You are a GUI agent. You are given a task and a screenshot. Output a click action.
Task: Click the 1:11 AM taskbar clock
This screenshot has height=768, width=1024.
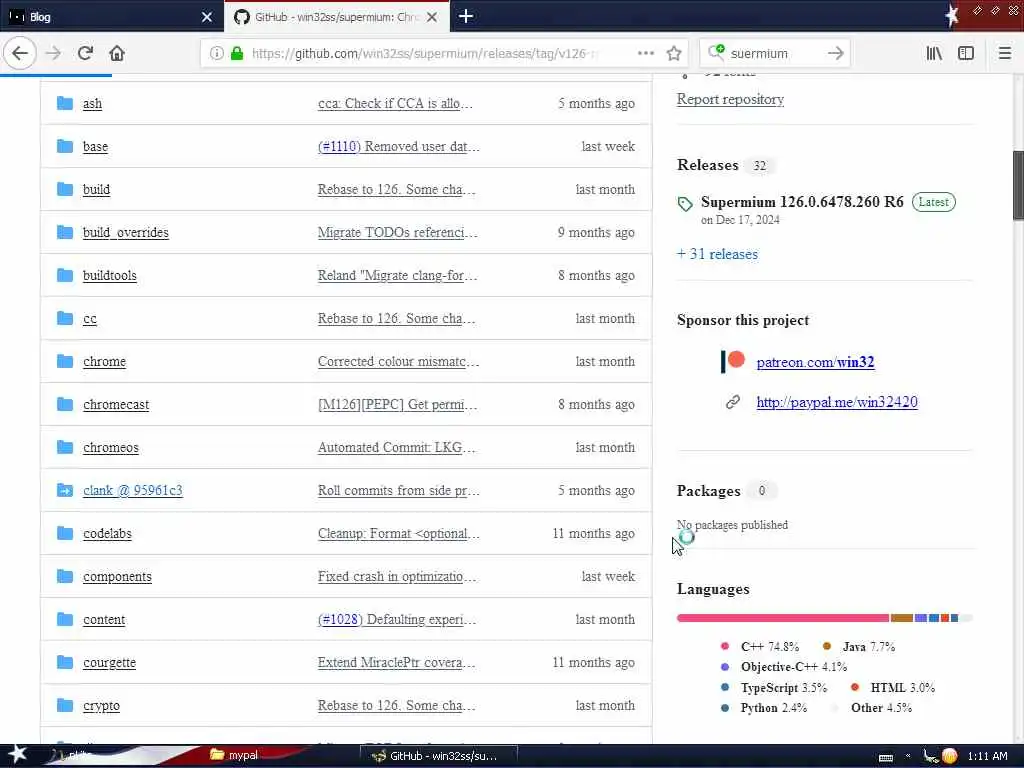tap(987, 756)
